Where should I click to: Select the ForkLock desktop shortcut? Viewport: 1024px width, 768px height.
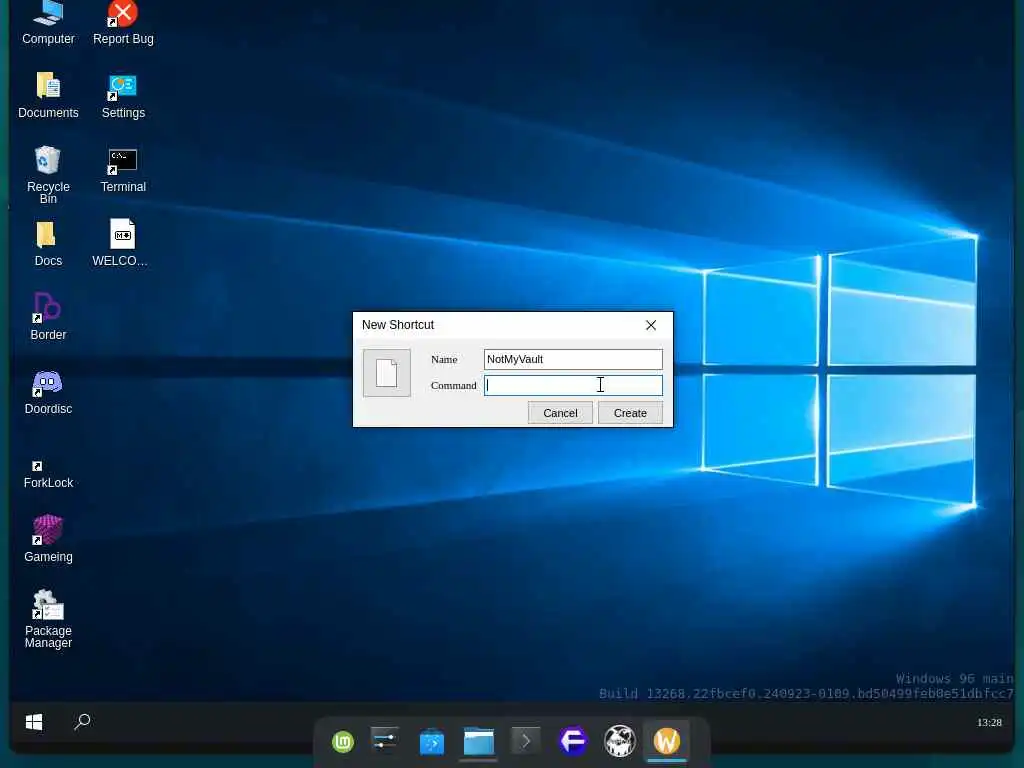[48, 473]
